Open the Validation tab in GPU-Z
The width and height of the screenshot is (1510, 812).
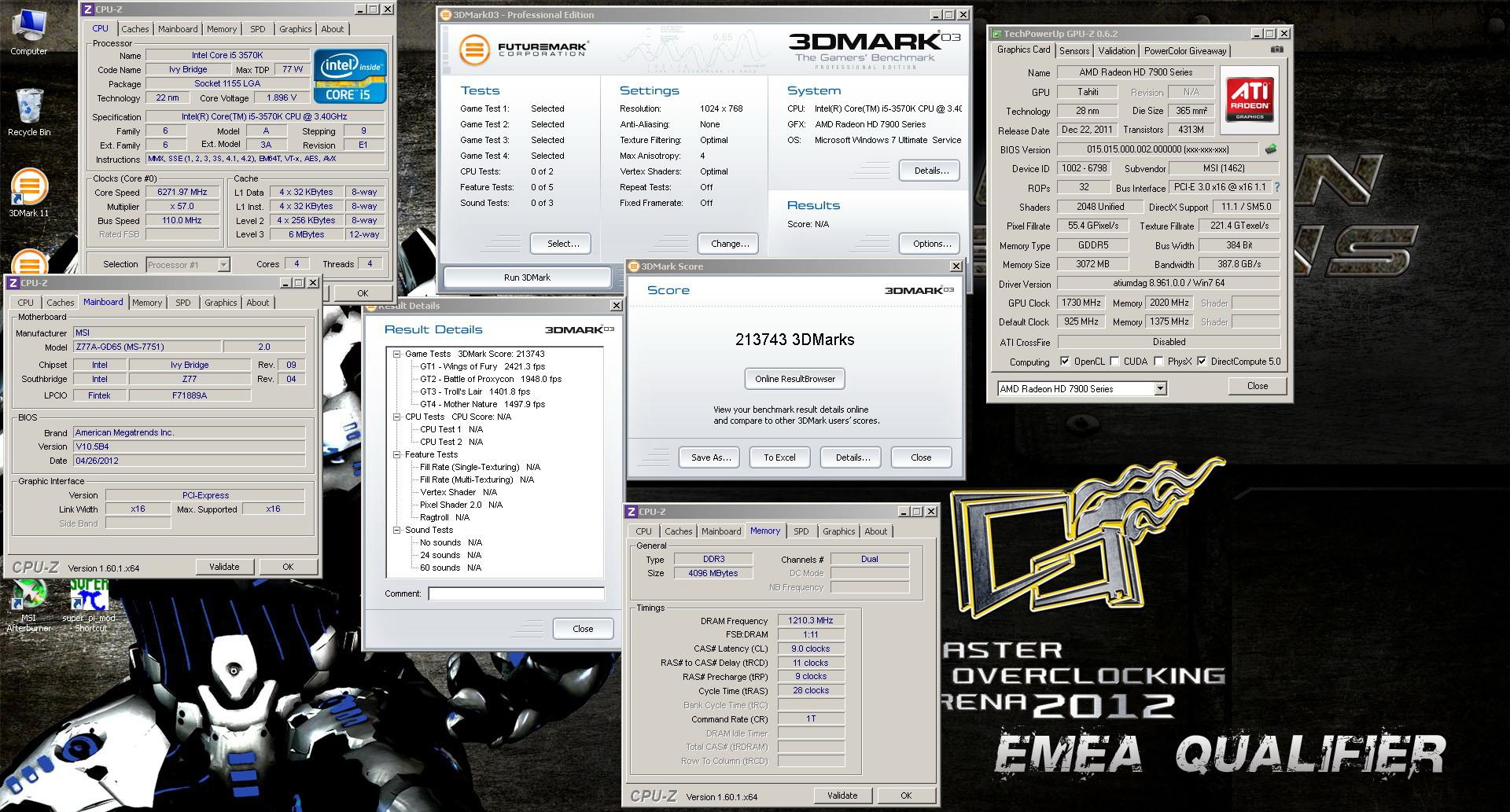coord(1117,51)
